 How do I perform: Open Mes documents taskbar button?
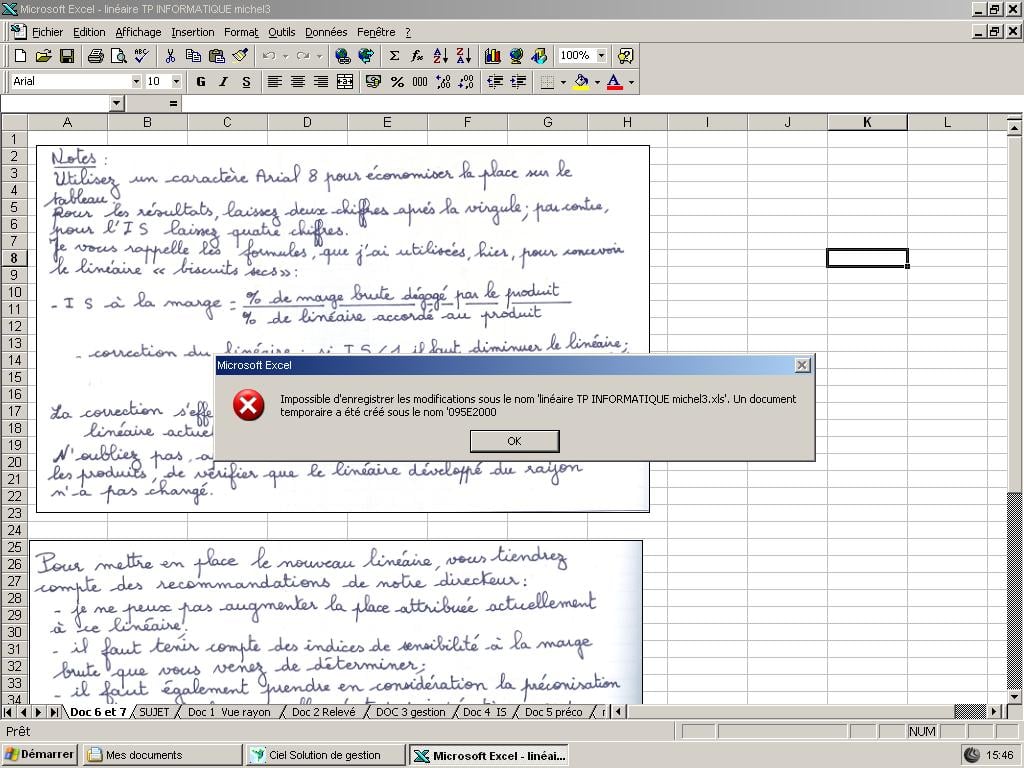point(163,755)
